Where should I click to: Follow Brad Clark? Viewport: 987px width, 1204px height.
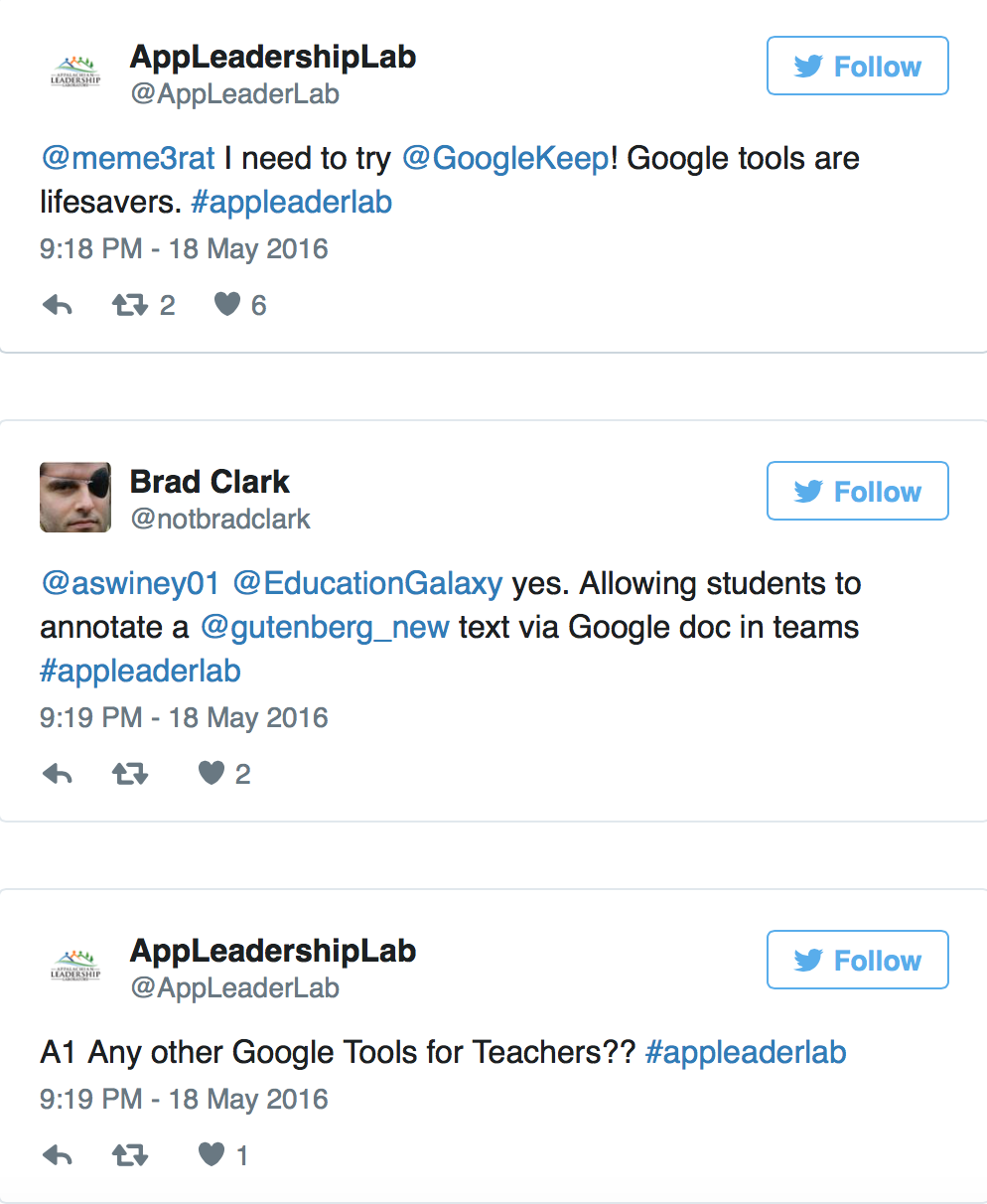[x=857, y=492]
